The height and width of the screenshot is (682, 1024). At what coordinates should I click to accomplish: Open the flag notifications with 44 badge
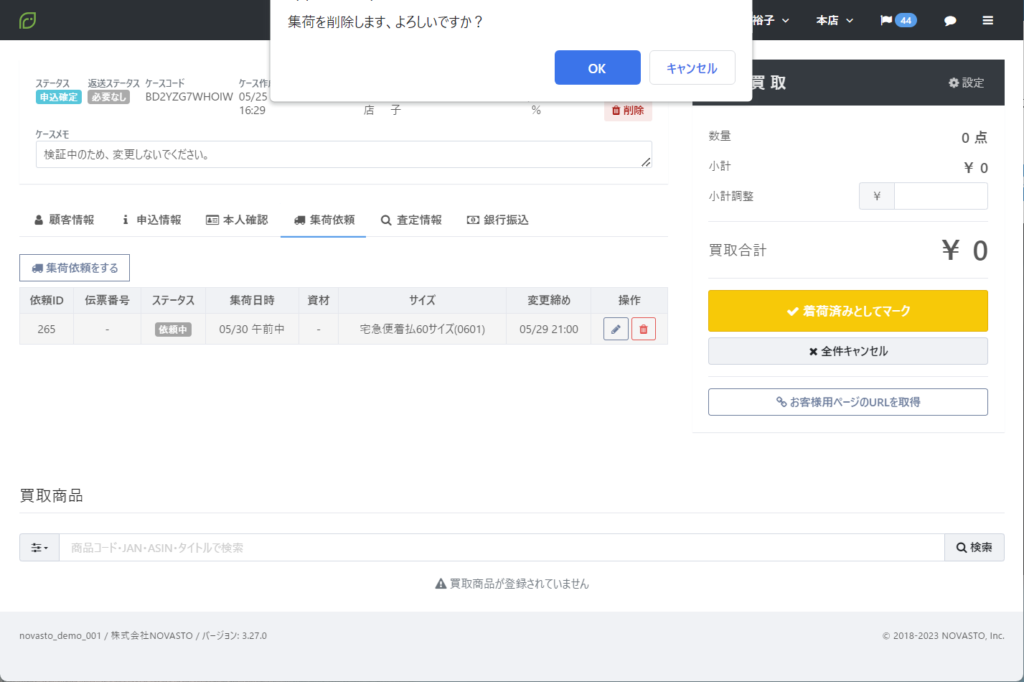(898, 20)
